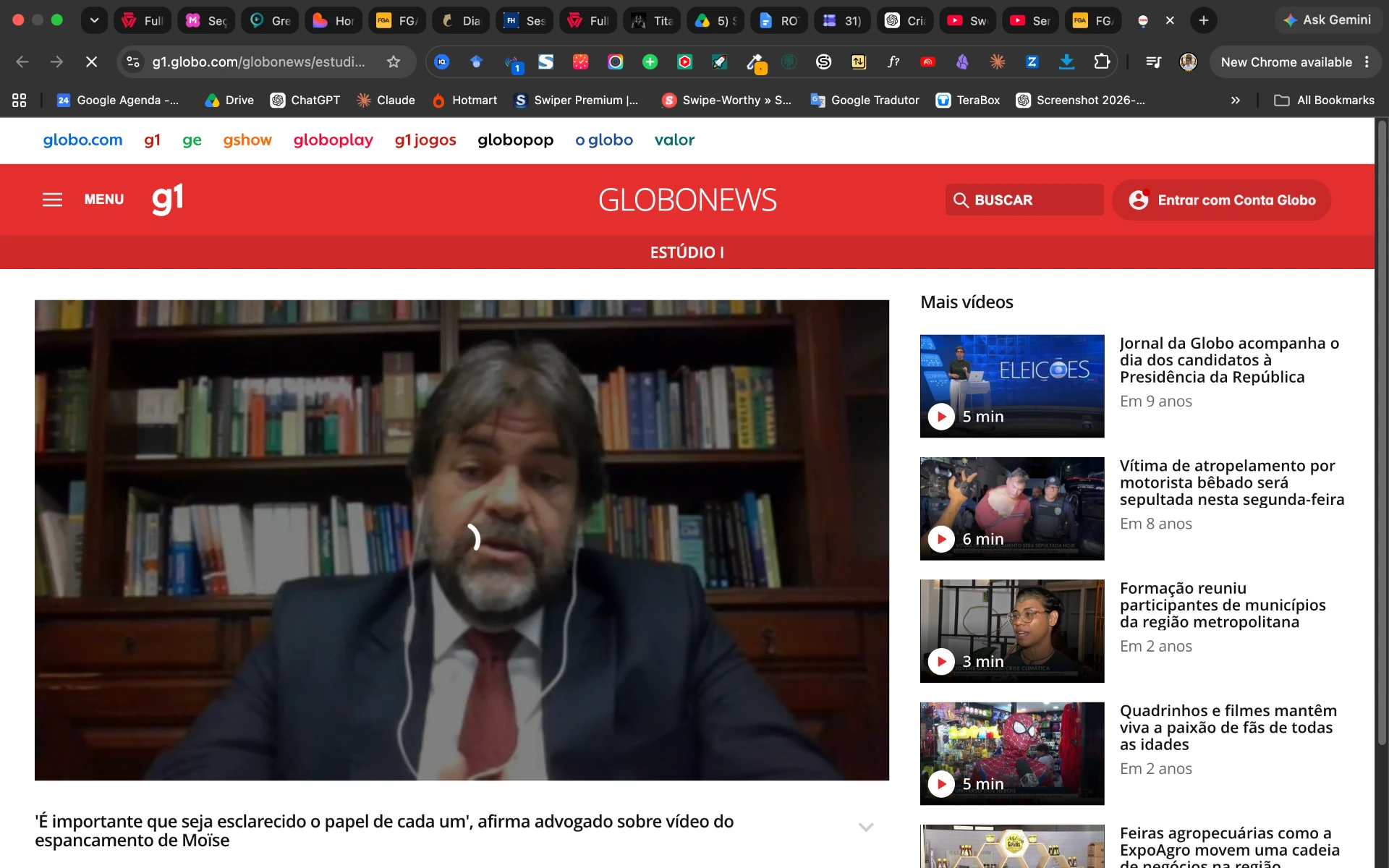This screenshot has height=868, width=1389.
Task: Open ChatGPT bookmark
Action: tap(305, 101)
